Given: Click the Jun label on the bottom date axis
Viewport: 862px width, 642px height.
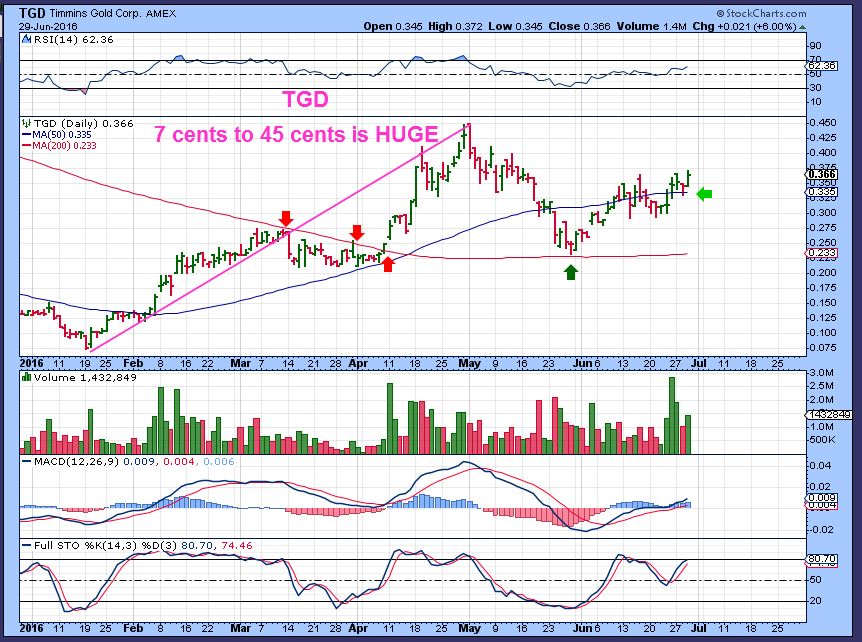Looking at the screenshot, I should pos(583,628).
